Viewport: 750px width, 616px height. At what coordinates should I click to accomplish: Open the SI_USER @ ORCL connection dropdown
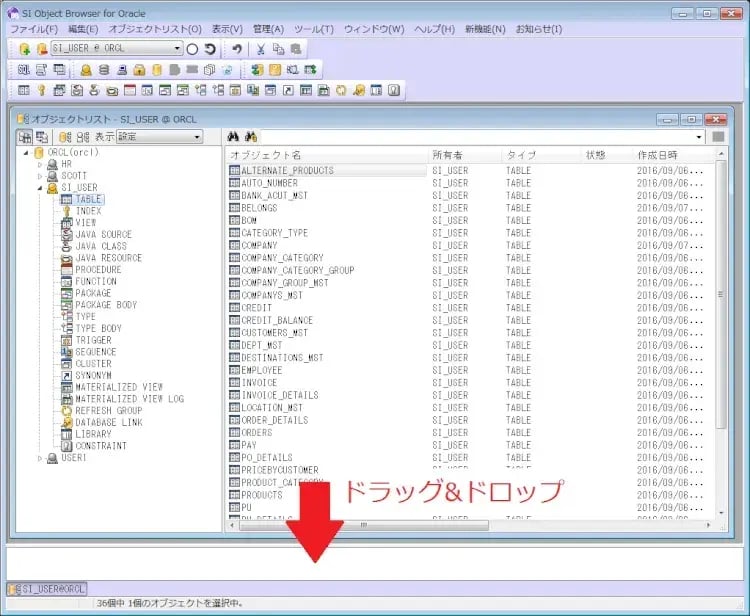click(177, 49)
